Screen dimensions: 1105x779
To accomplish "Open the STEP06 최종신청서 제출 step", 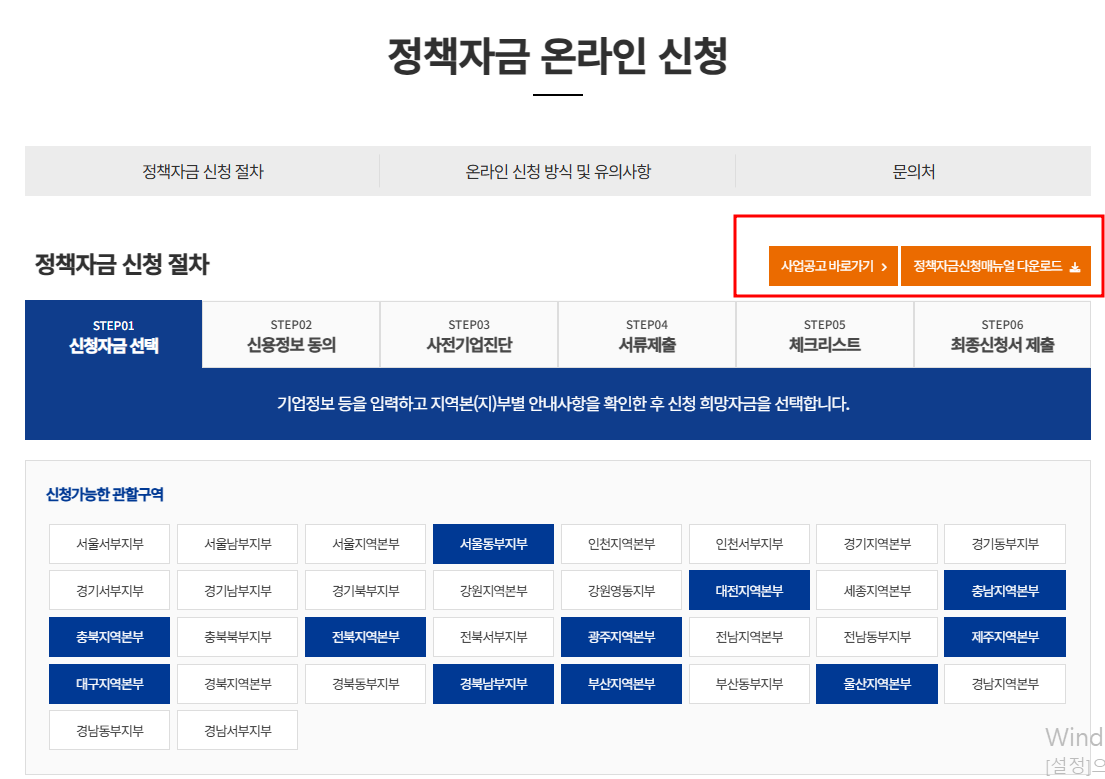I will click(1003, 334).
